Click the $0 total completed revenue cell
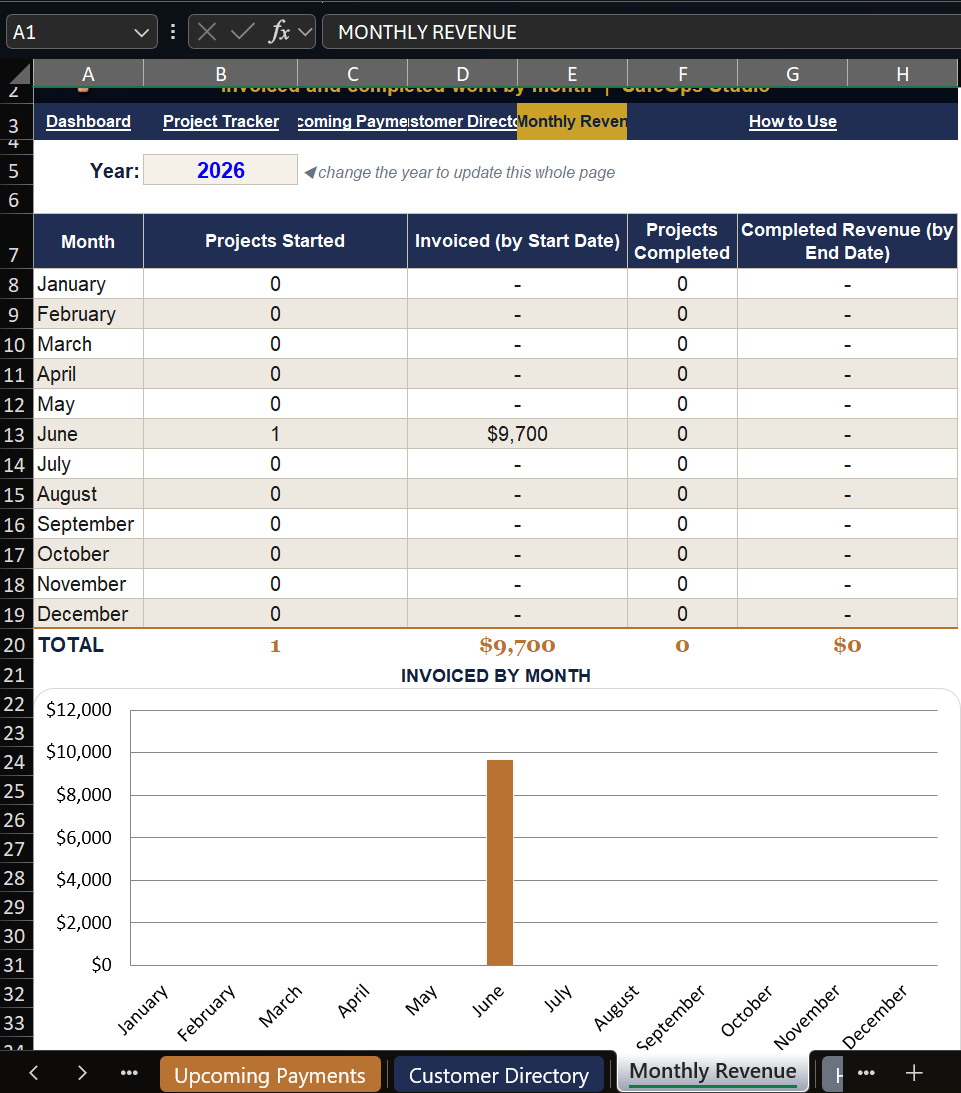The image size is (961, 1093). pyautogui.click(x=847, y=645)
